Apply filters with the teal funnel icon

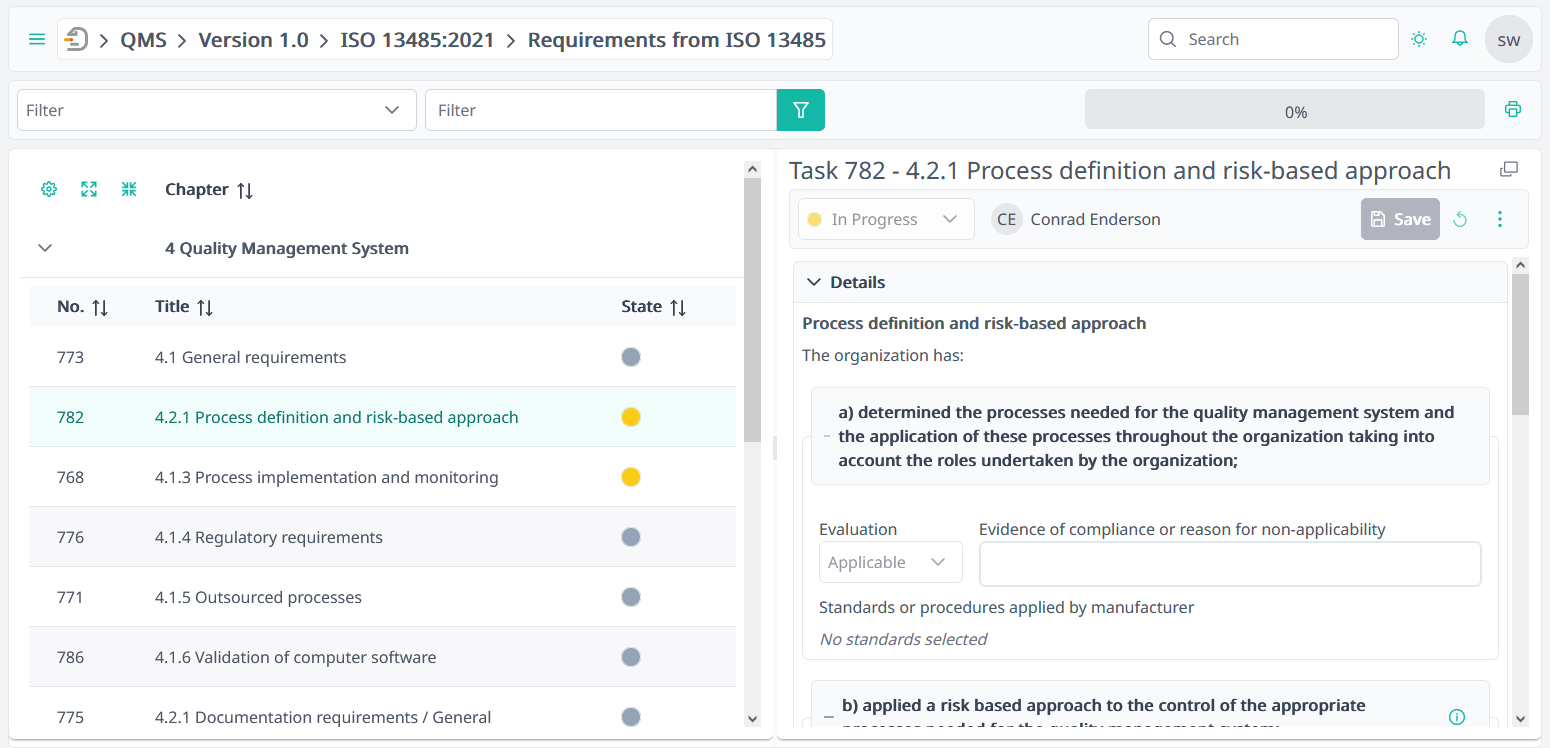click(800, 110)
